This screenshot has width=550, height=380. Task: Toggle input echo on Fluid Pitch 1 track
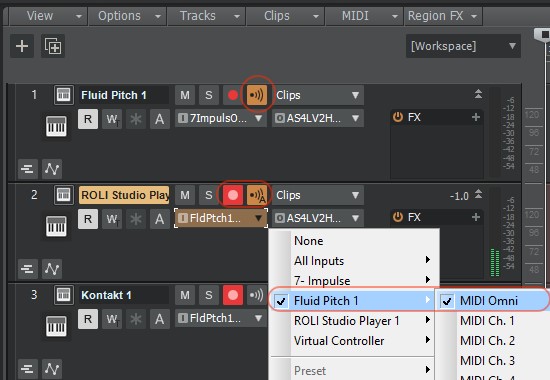[257, 95]
